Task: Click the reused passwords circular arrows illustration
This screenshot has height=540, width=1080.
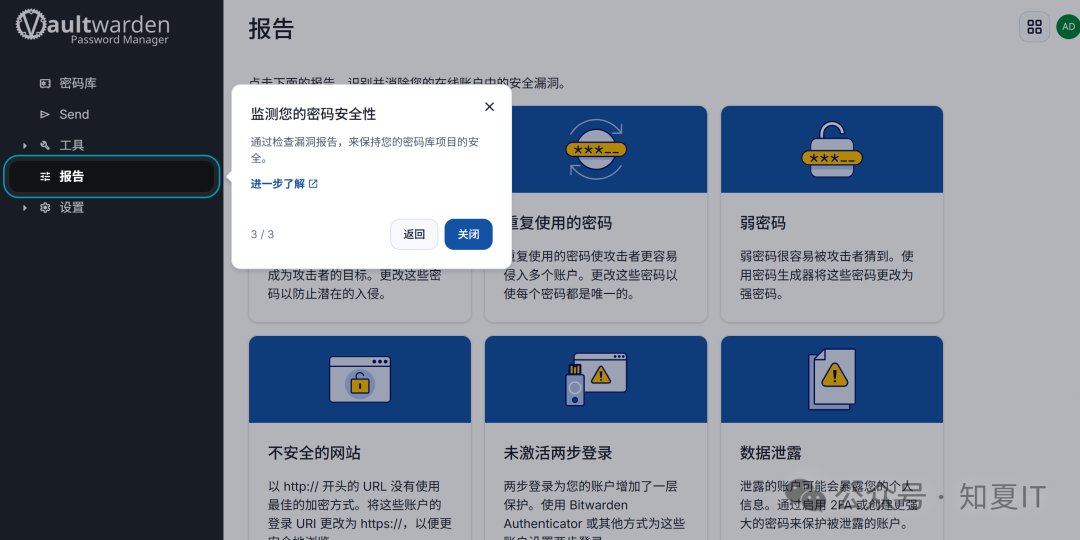Action: click(596, 149)
